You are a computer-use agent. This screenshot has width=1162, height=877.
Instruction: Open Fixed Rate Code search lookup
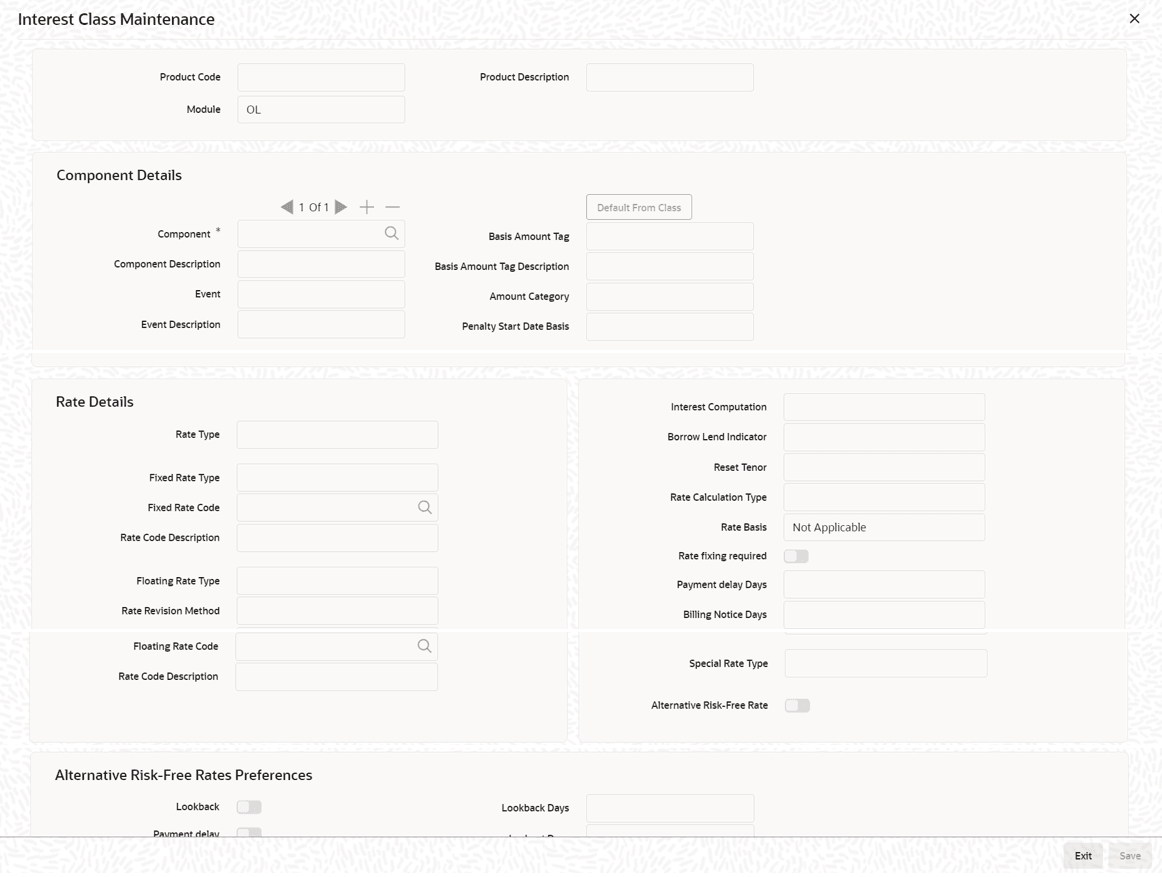point(425,508)
